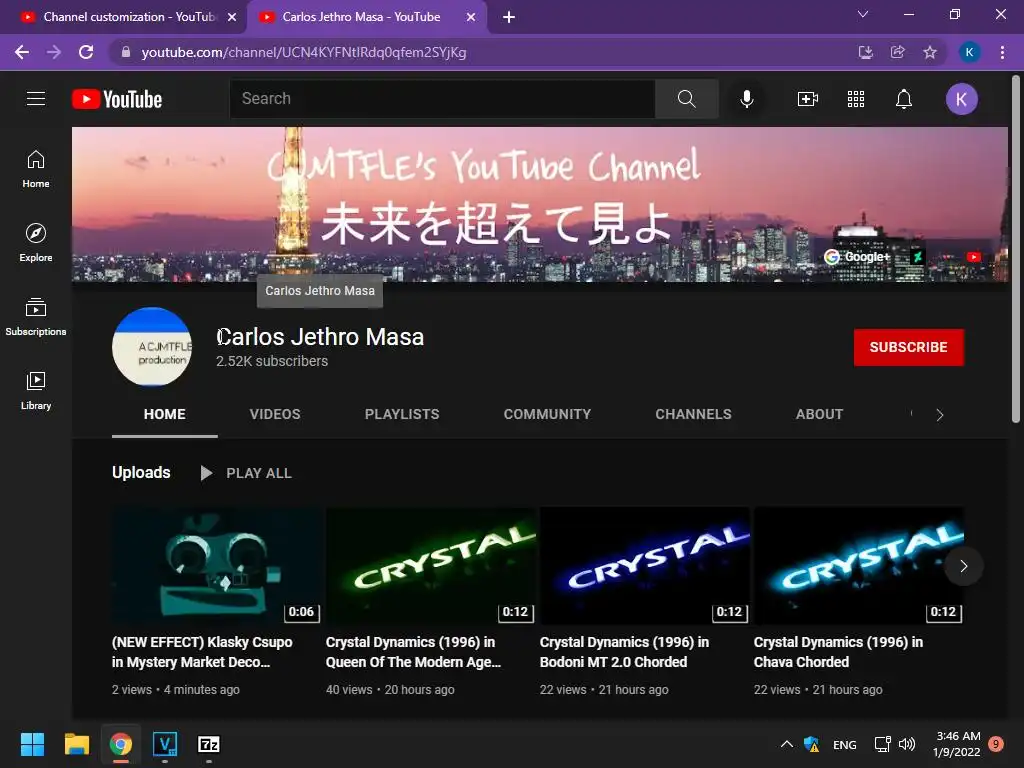The image size is (1024, 768).
Task: Go to Home in the sidebar
Action: coord(36,168)
